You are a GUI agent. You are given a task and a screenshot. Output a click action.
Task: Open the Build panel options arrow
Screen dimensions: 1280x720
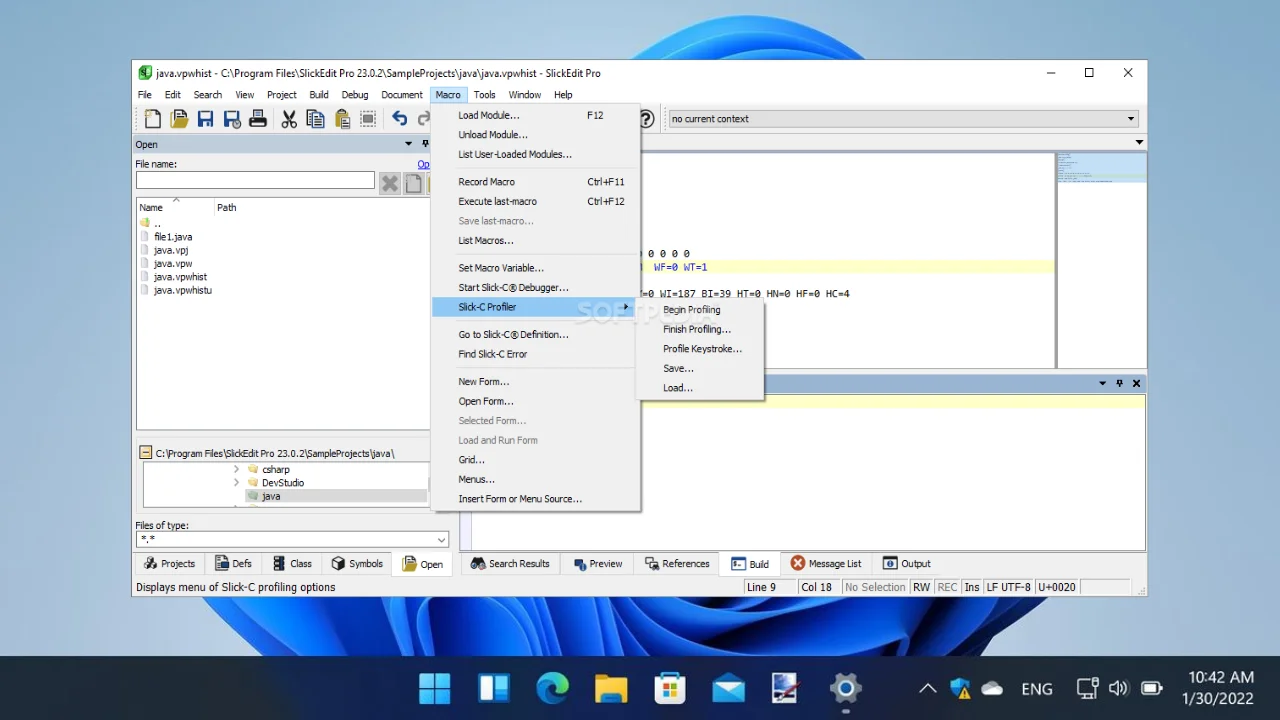[x=1103, y=383]
